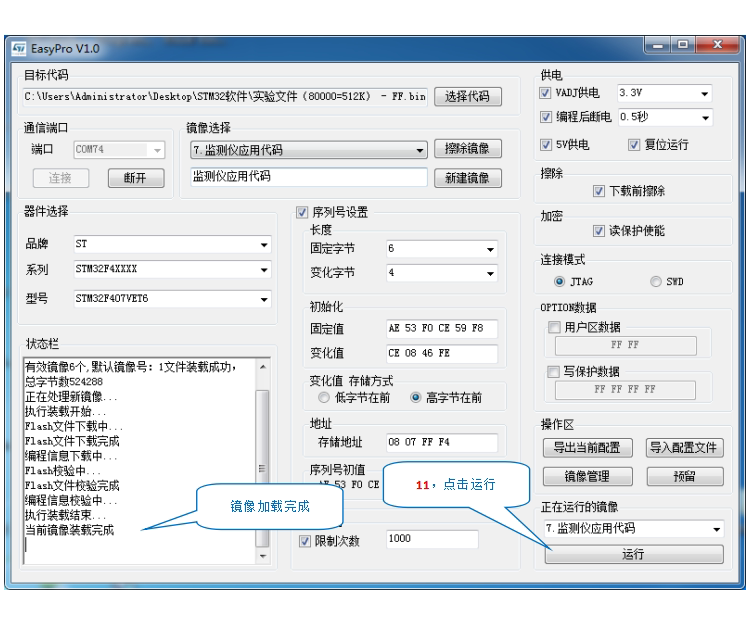Expand 镜像选择 dropdown showing 7.监测仪应用代码
750x630 pixels.
tap(309, 150)
